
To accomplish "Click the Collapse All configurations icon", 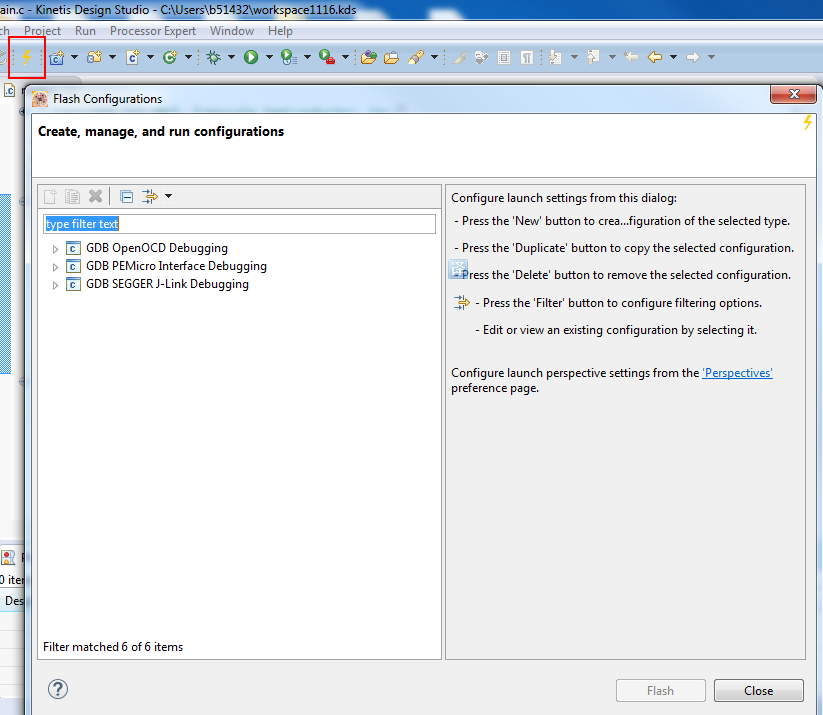I will click(x=126, y=197).
